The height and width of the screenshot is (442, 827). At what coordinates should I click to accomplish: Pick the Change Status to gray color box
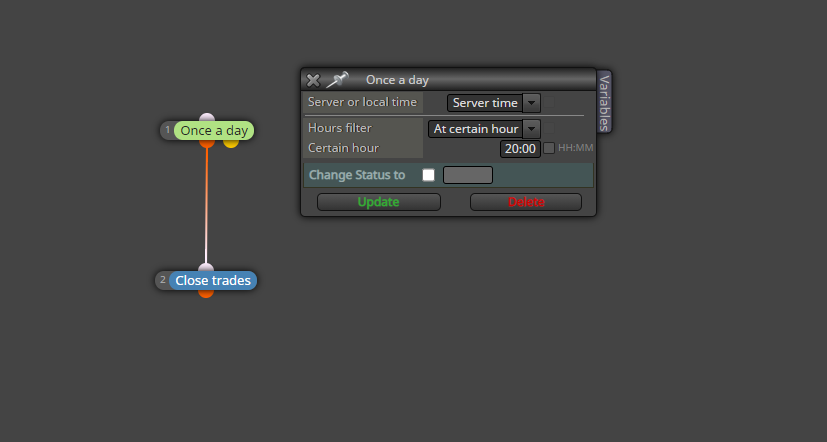[x=468, y=175]
